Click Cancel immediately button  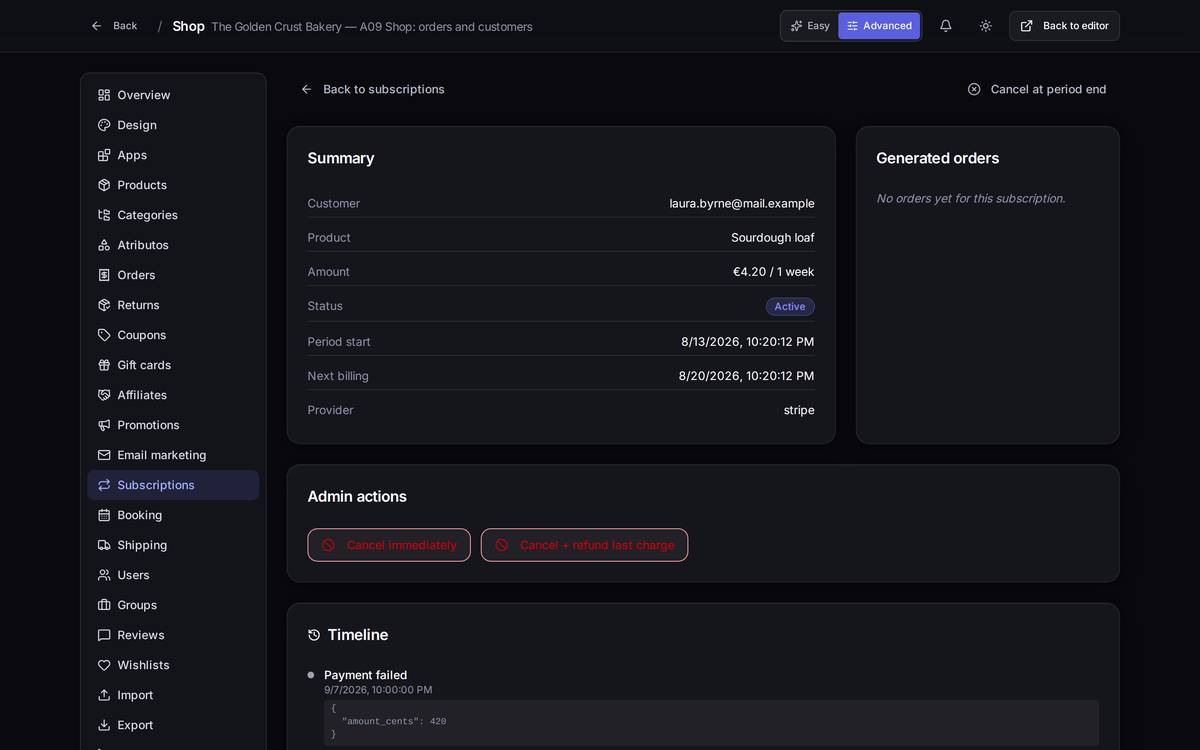point(389,545)
